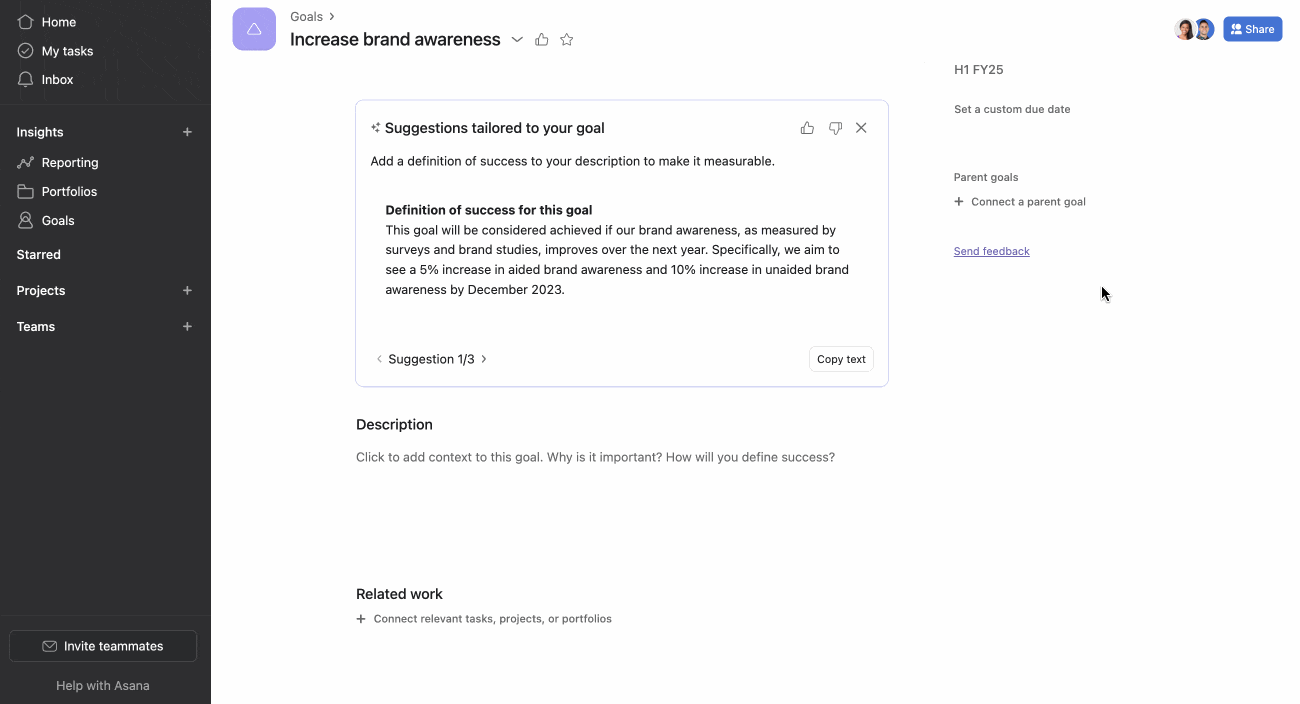The image size is (1300, 704).
Task: Give thumbs up to the suggestion
Action: pos(807,128)
